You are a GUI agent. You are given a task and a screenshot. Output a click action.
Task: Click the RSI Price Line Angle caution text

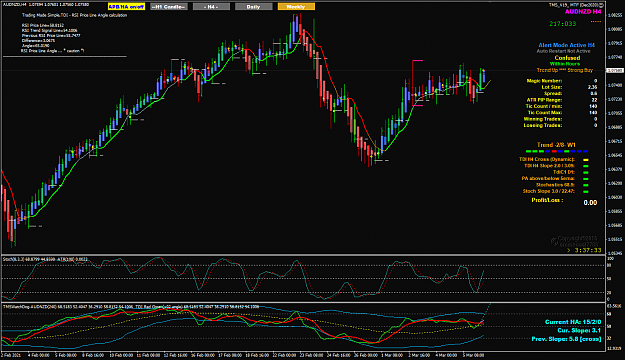click(x=53, y=51)
